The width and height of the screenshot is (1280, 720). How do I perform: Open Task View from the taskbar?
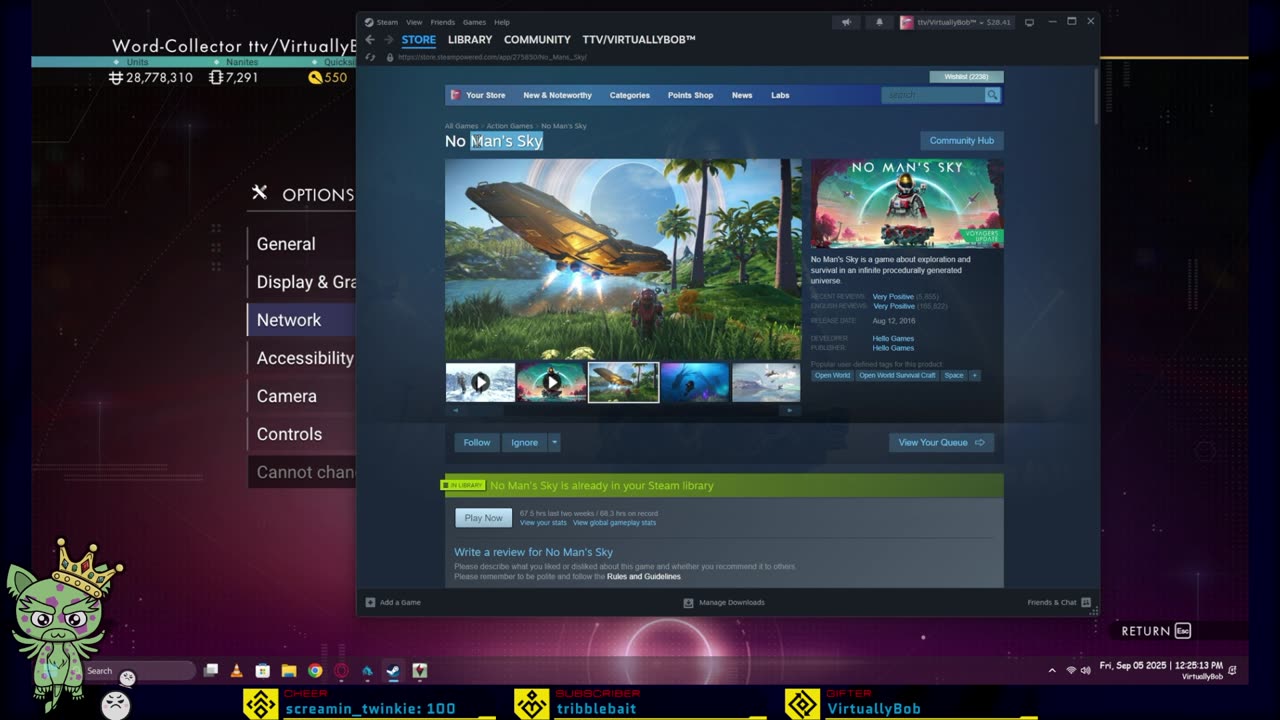pos(211,671)
